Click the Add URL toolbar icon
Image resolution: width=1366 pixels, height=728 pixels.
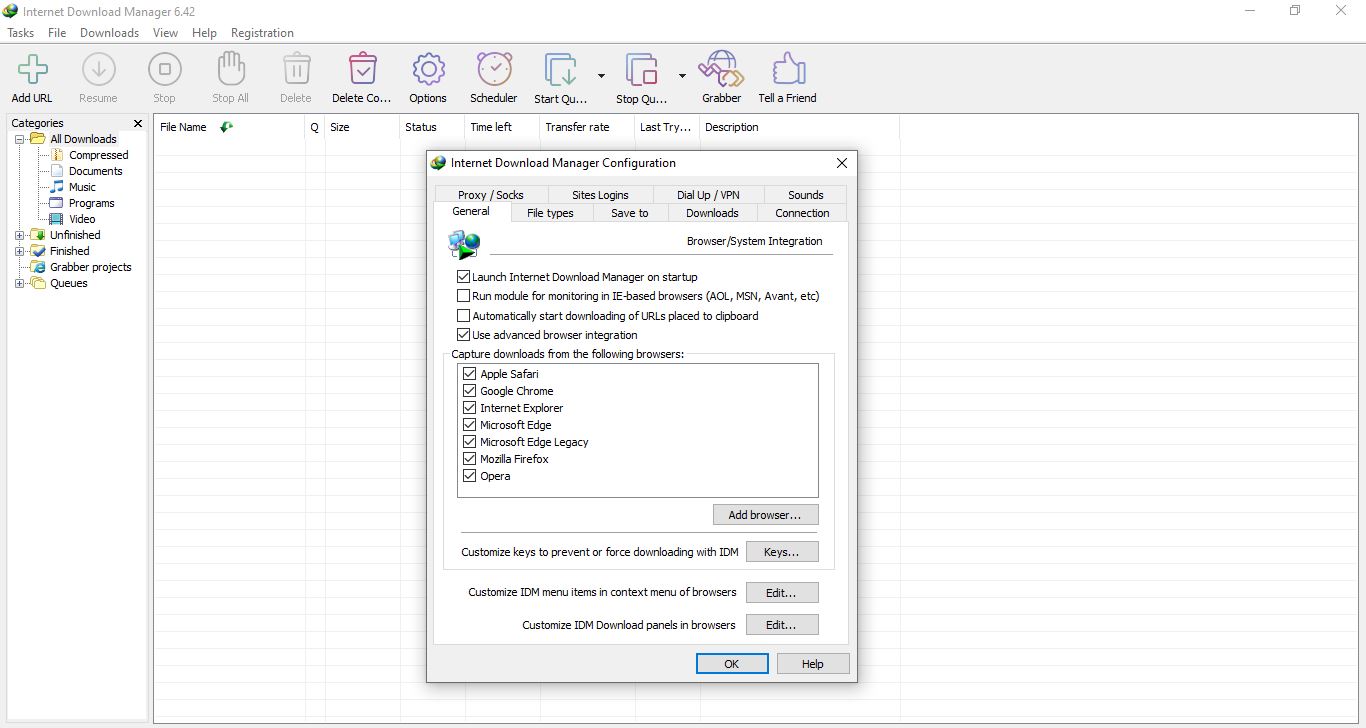[32, 70]
